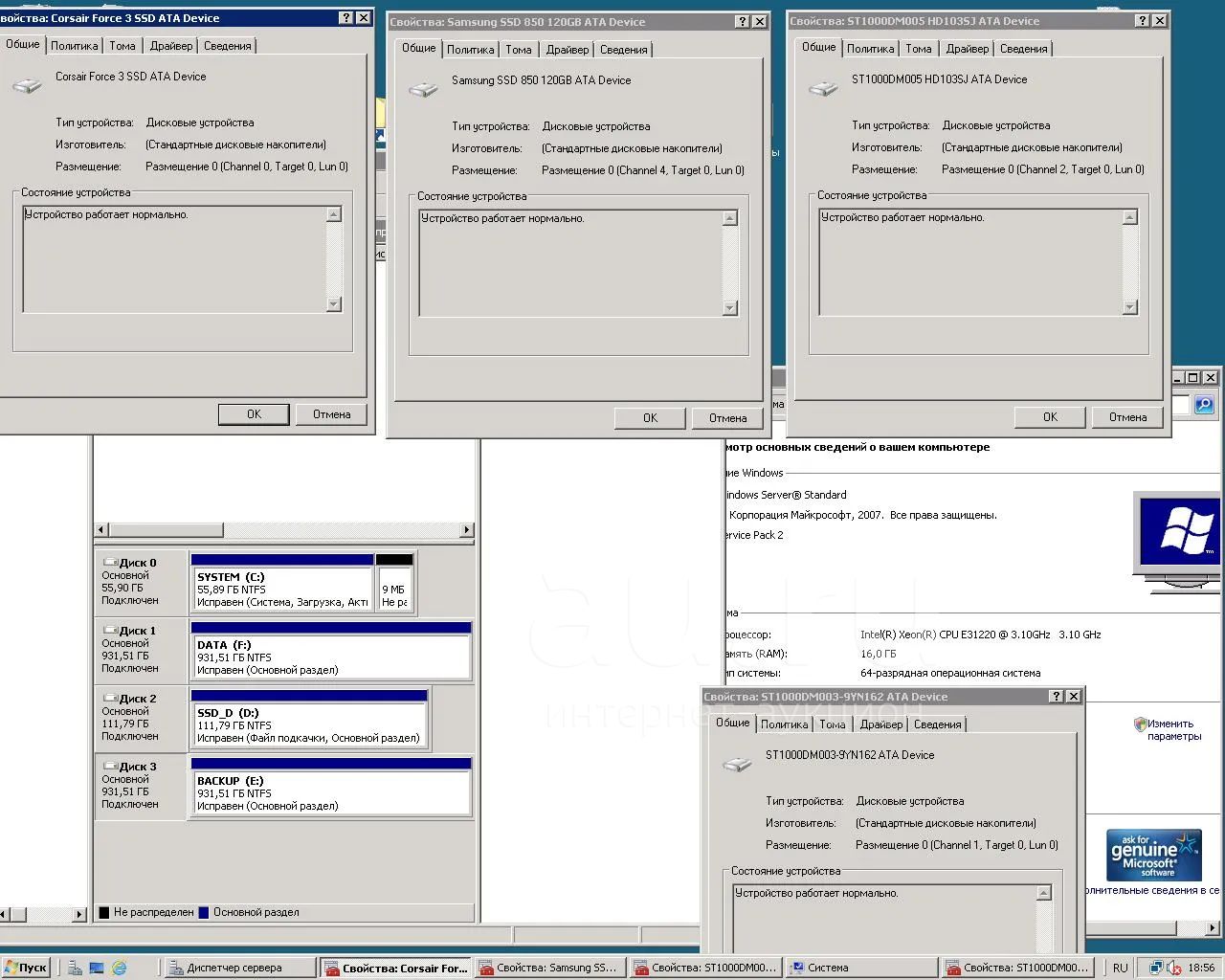Open Политика tab in ST1000DM005 HD103SJ dialog
This screenshot has height=980, width=1225.
pos(870,48)
